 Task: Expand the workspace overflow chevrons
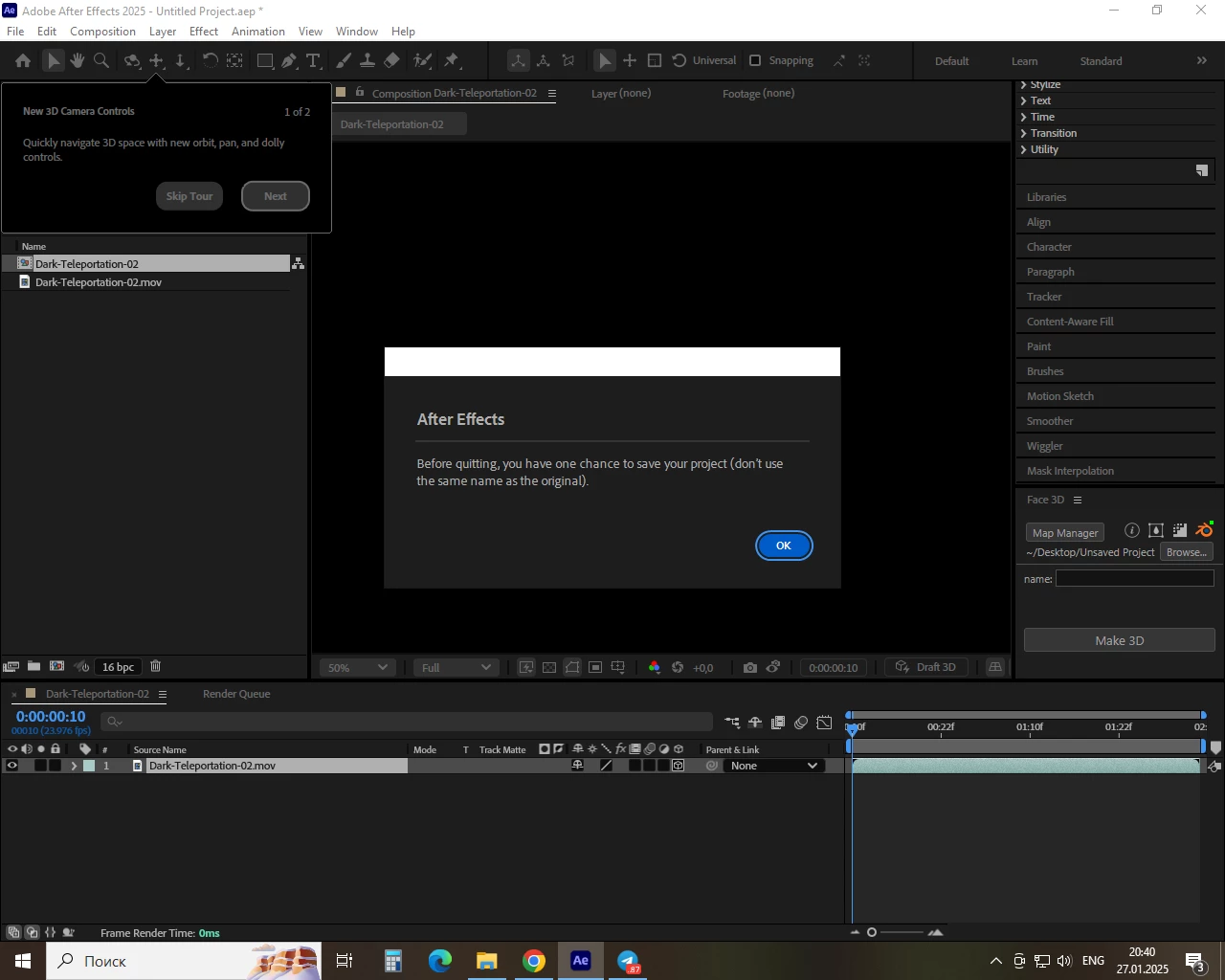(1202, 60)
